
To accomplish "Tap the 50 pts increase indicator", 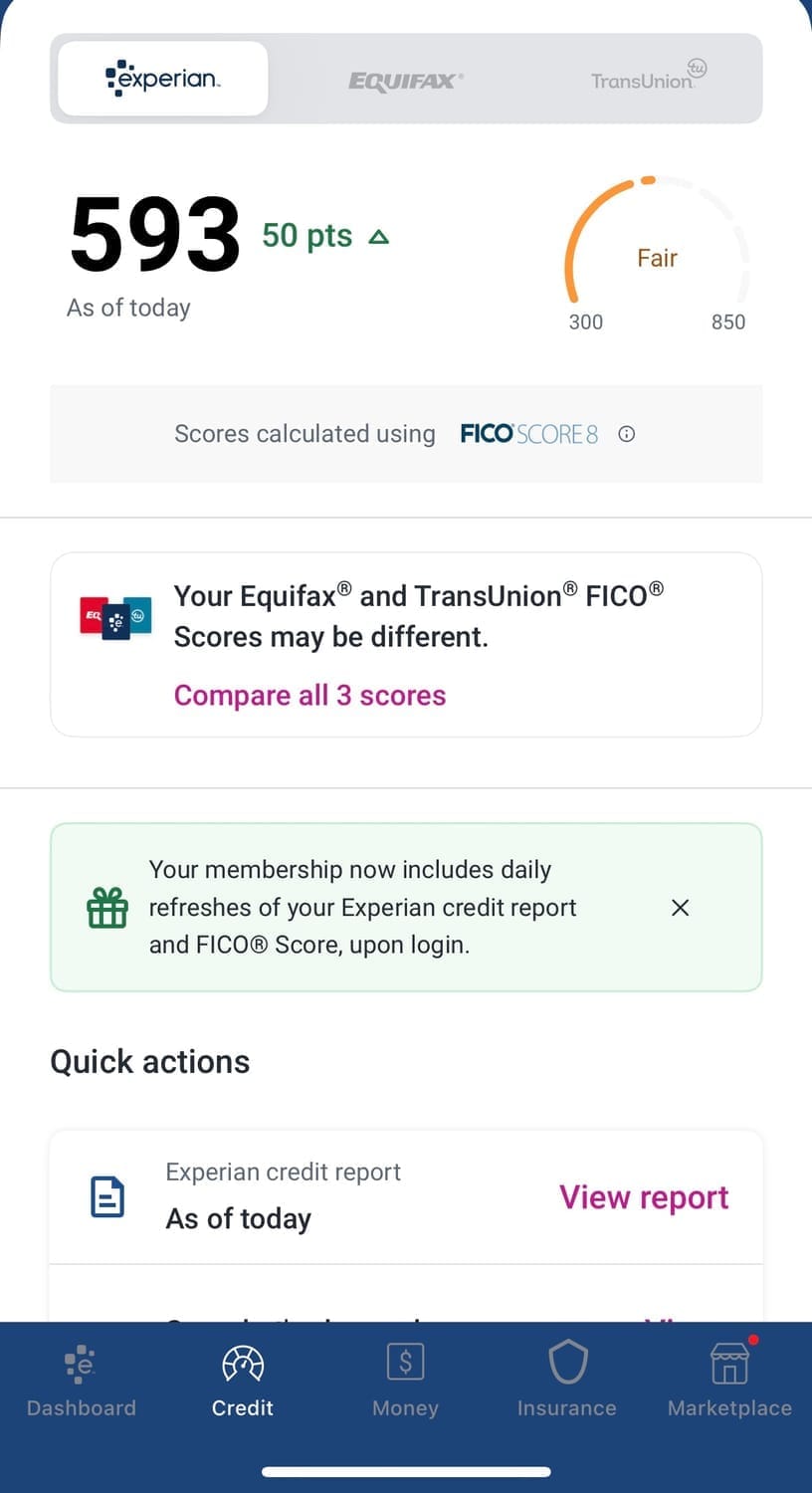I will tap(325, 236).
